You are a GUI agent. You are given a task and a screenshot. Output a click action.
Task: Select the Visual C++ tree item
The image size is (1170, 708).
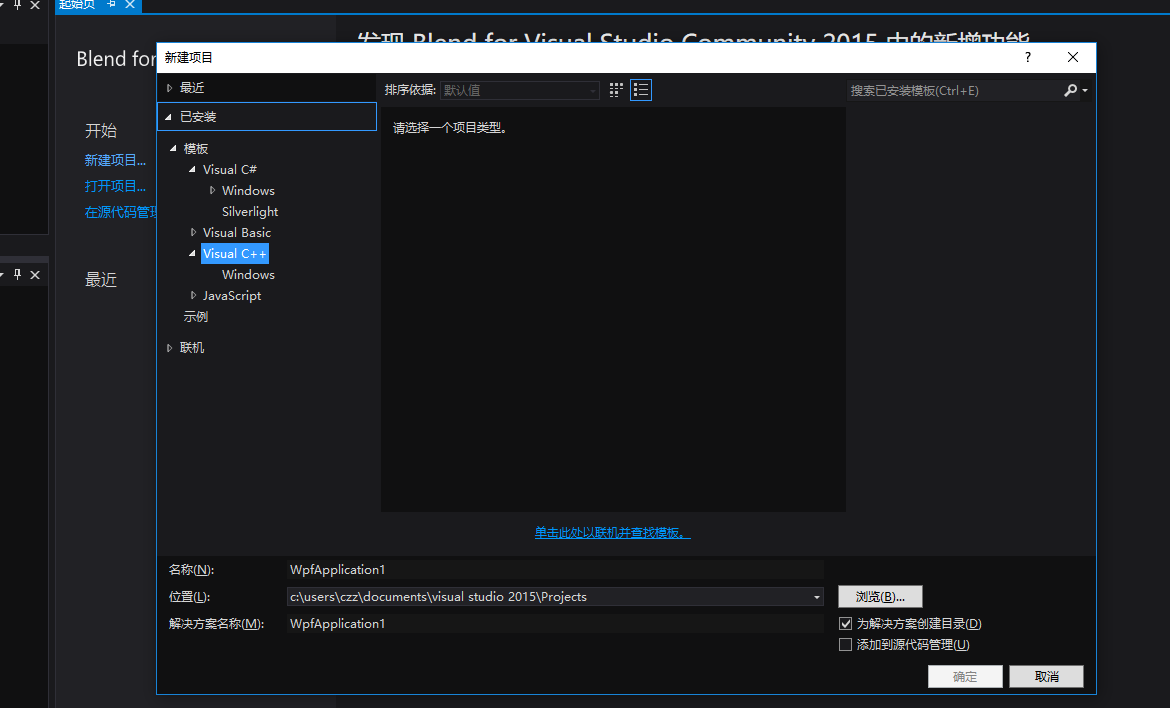click(x=234, y=254)
